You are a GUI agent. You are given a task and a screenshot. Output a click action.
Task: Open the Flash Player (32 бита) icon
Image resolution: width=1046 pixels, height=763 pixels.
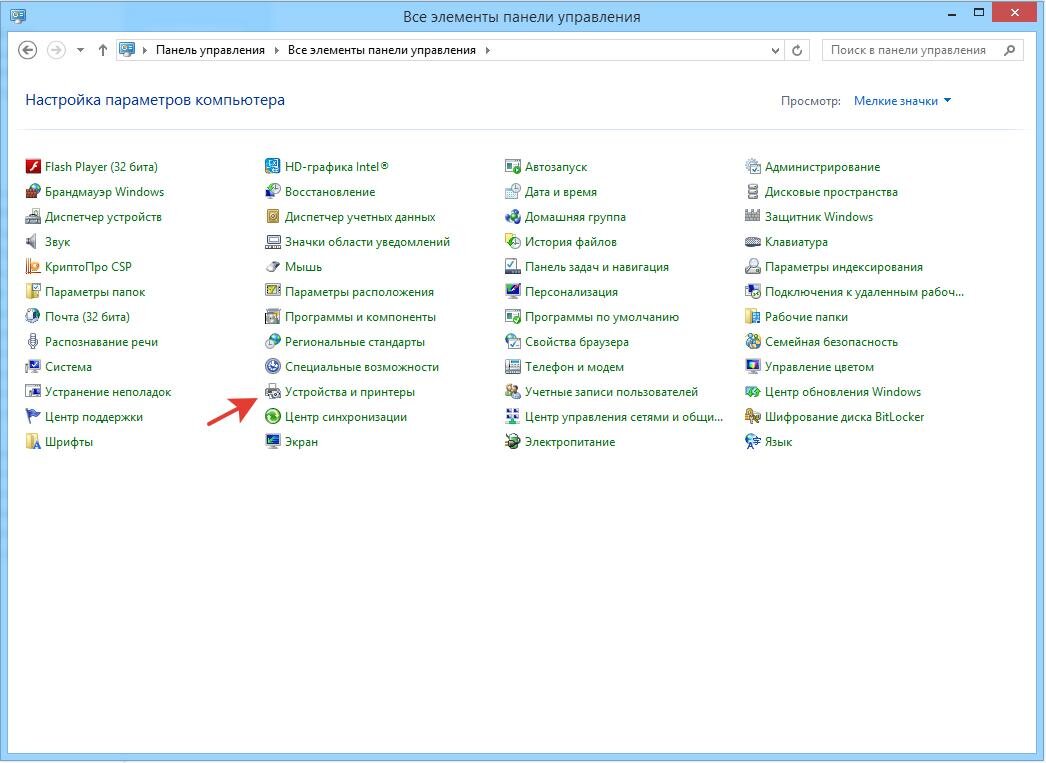pyautogui.click(x=33, y=167)
